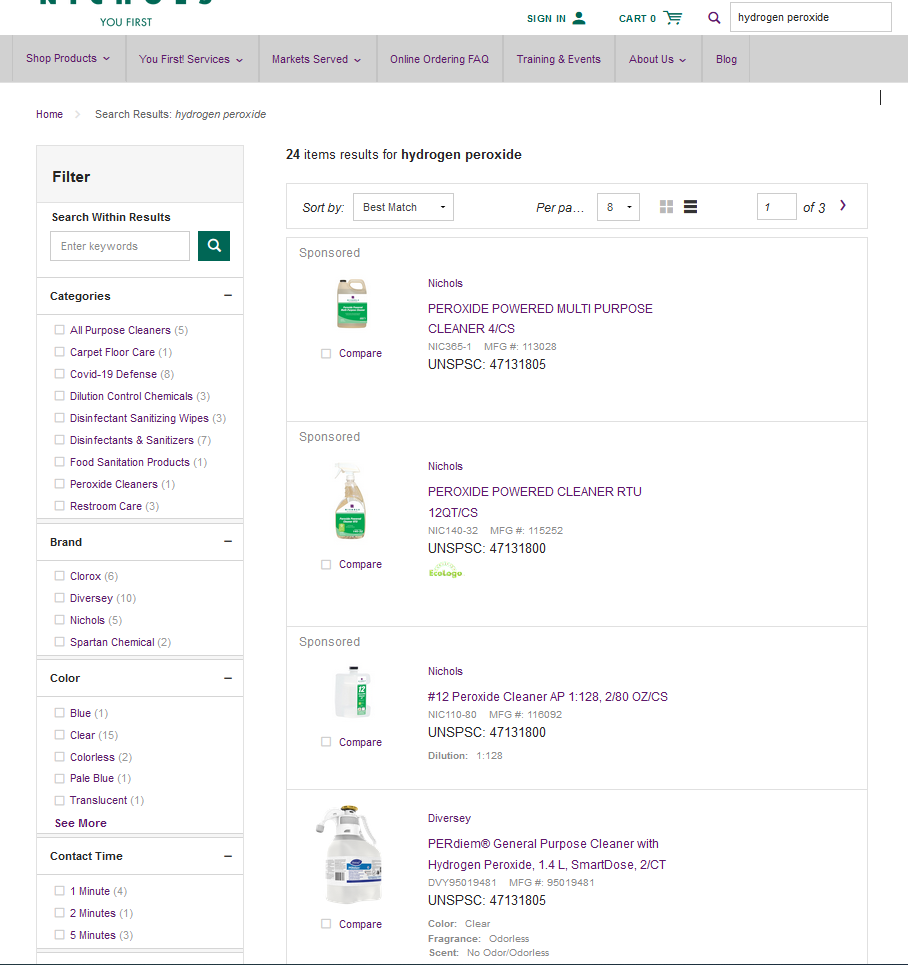908x965 pixels.
Task: Check the 2 Minutes contact time filter
Action: [x=60, y=913]
